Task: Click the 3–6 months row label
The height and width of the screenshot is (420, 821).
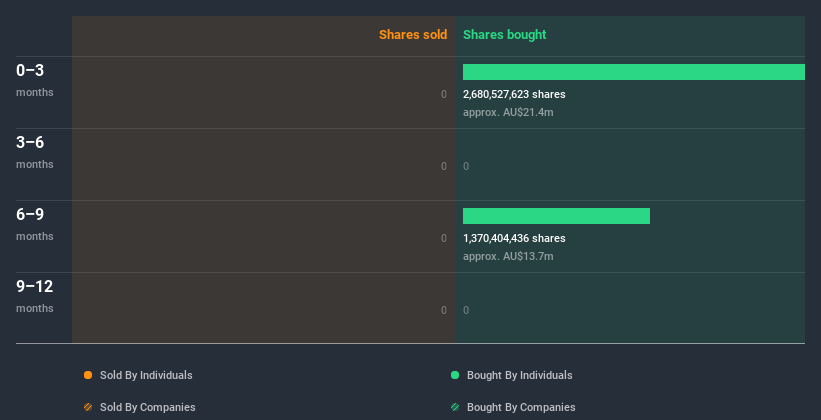Action: (x=35, y=152)
